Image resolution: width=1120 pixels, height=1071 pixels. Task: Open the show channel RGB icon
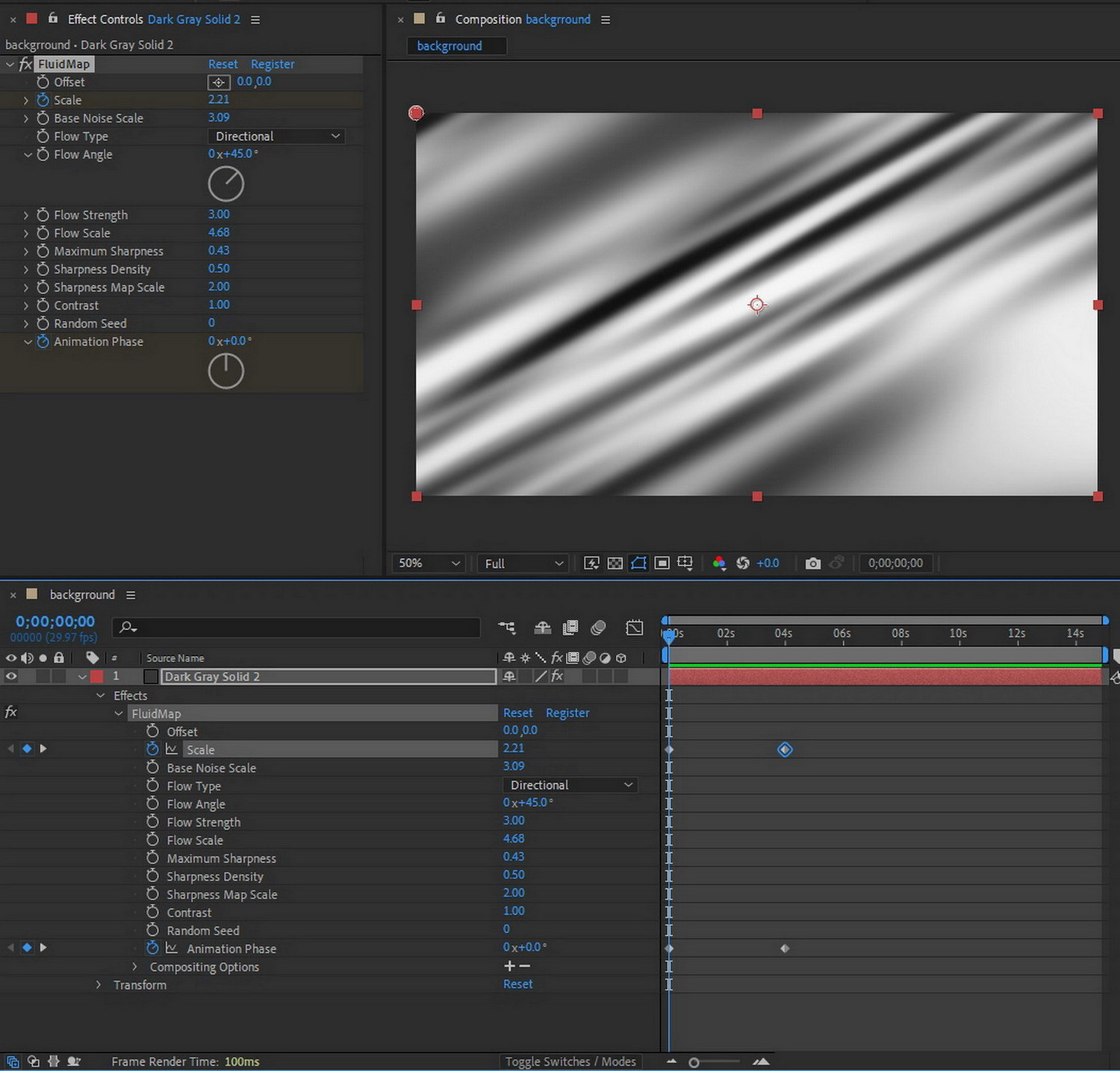pyautogui.click(x=719, y=563)
